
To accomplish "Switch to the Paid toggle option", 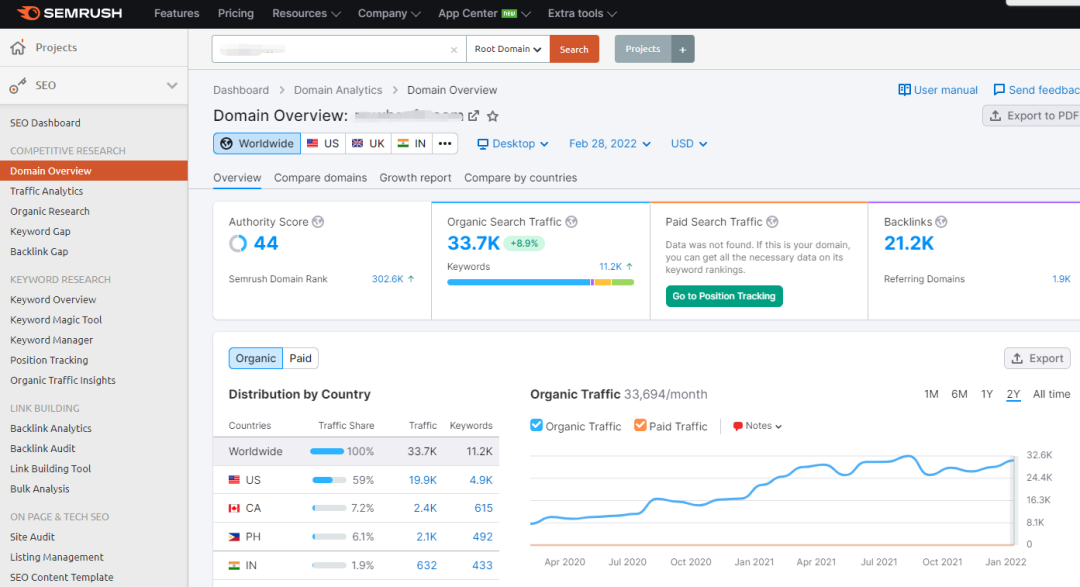I will (x=300, y=358).
